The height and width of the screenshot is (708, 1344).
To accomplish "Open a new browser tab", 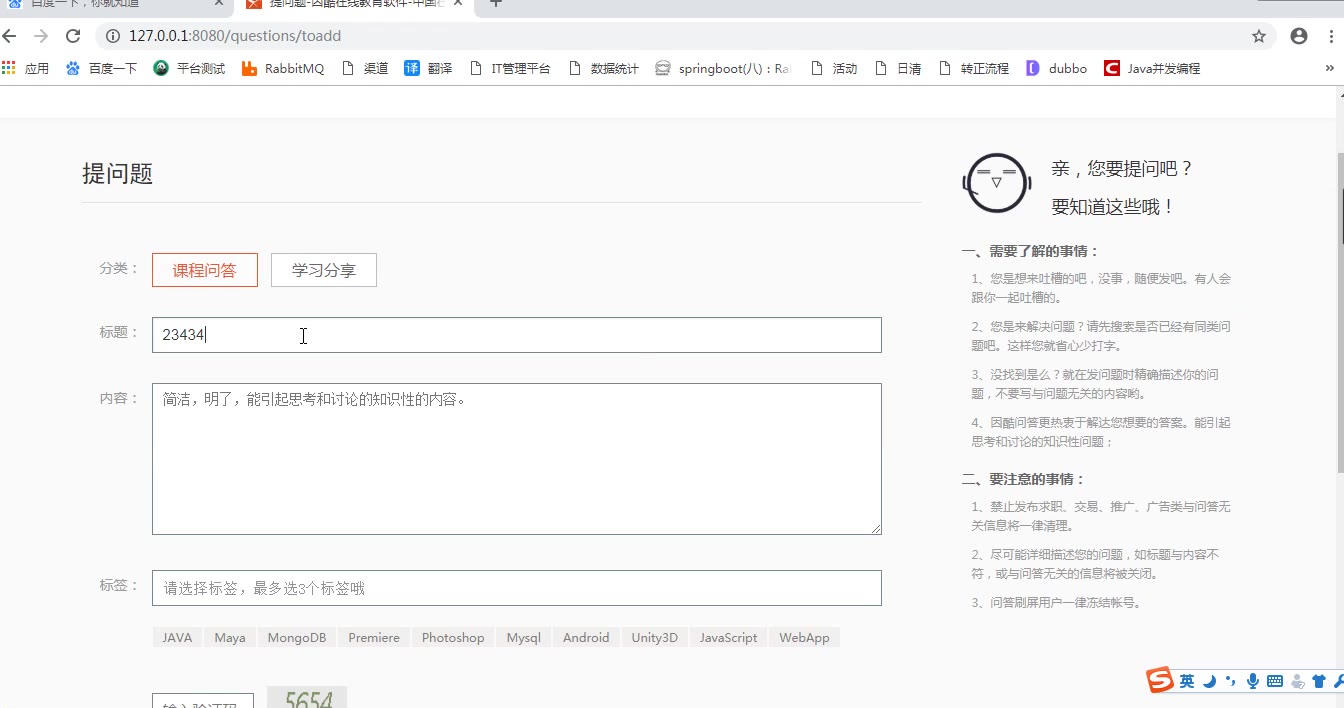I will tap(495, 3).
